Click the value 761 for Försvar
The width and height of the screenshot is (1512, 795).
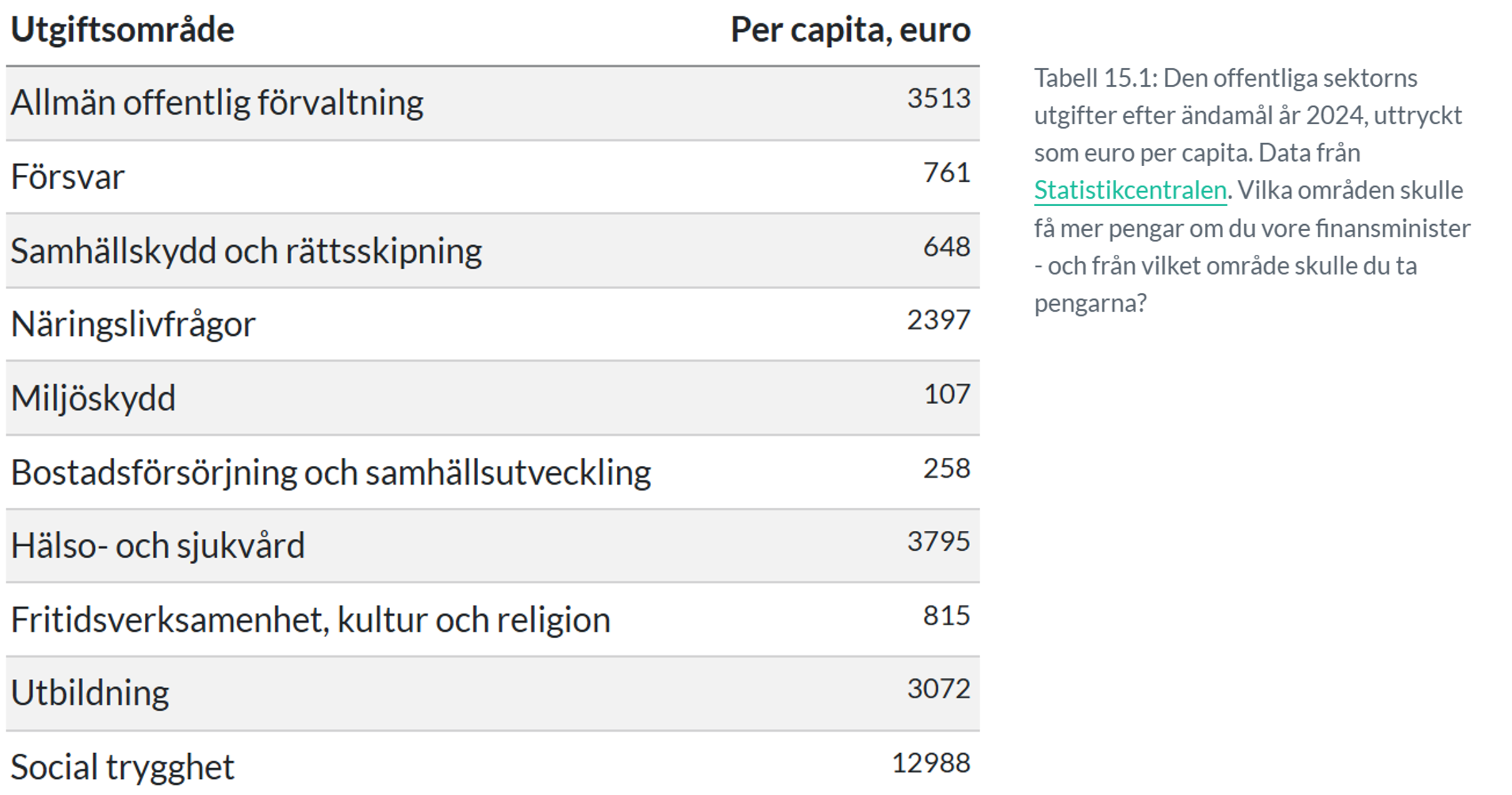(946, 172)
